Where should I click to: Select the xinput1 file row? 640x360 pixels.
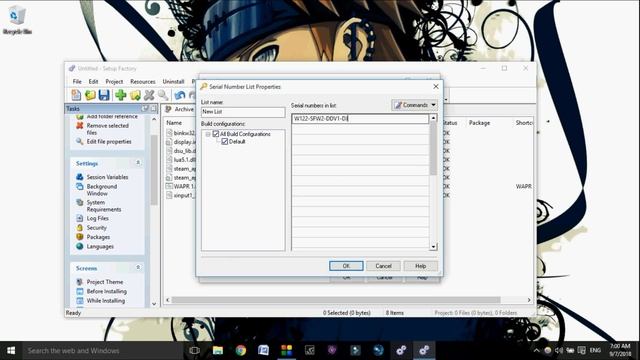click(181, 196)
